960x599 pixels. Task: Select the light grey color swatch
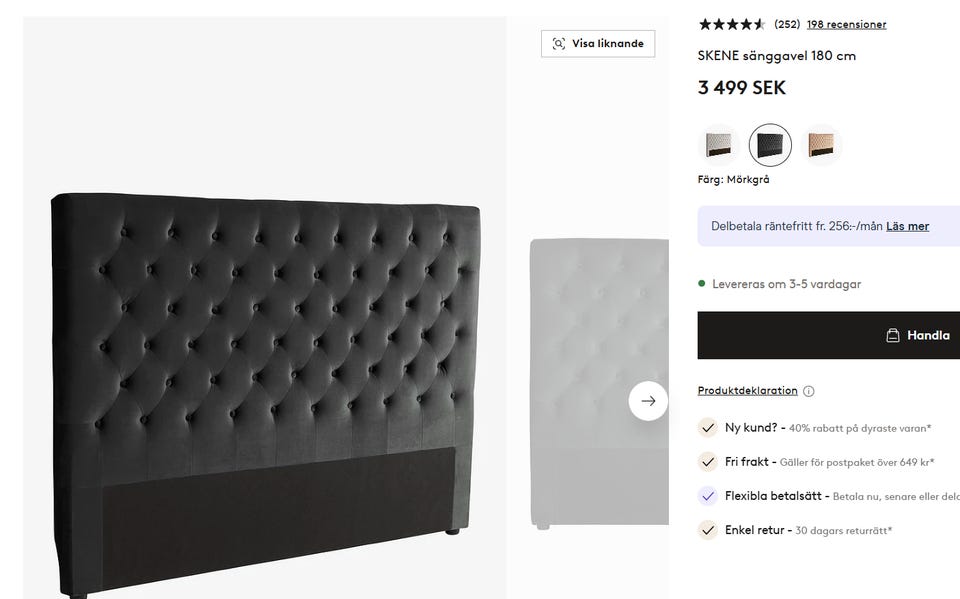717,145
